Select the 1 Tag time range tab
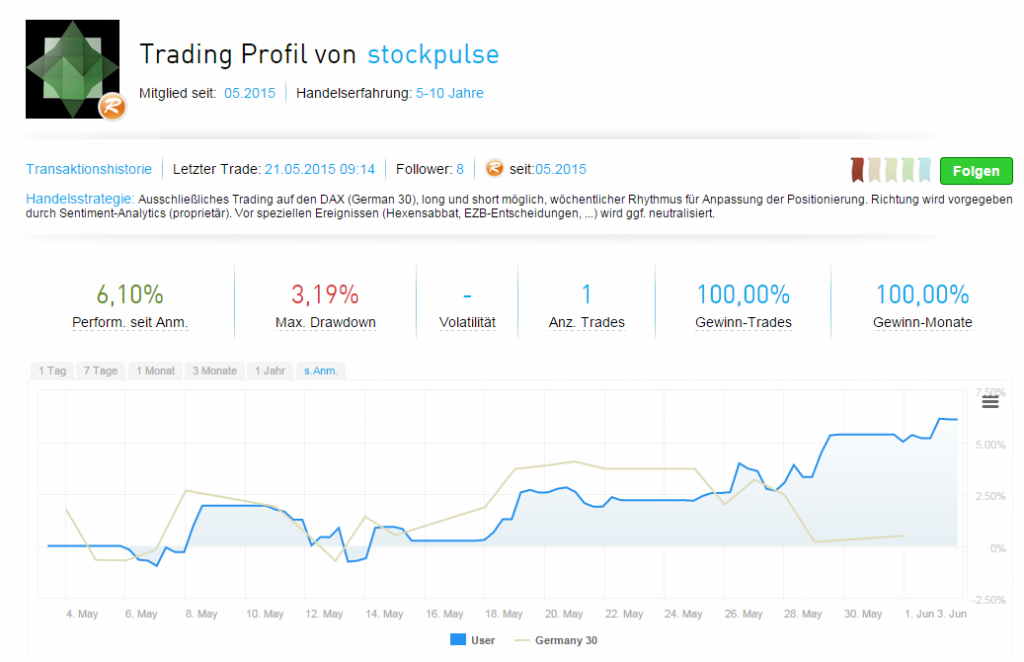 pyautogui.click(x=52, y=371)
